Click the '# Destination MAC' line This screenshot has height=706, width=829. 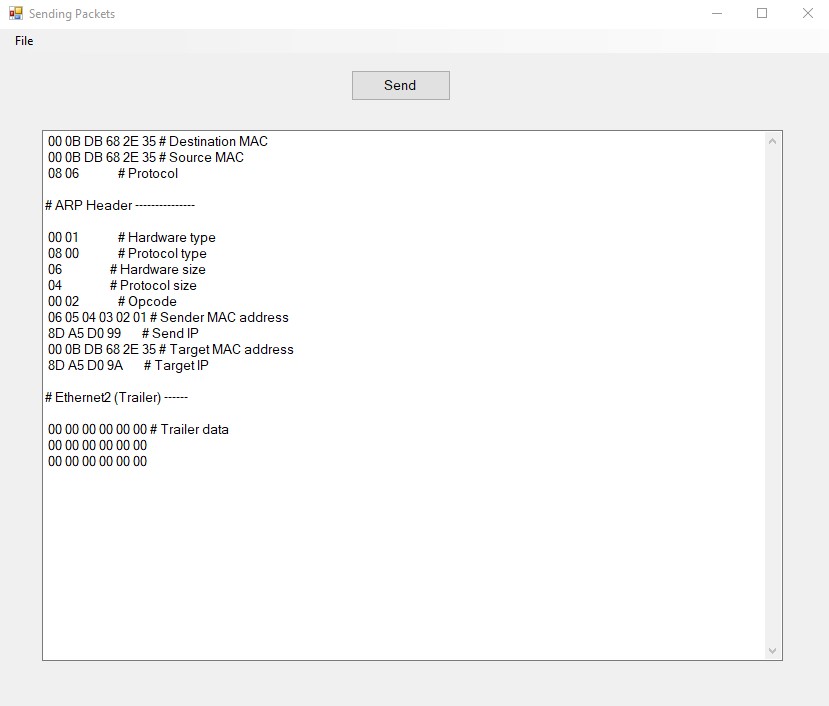[158, 141]
